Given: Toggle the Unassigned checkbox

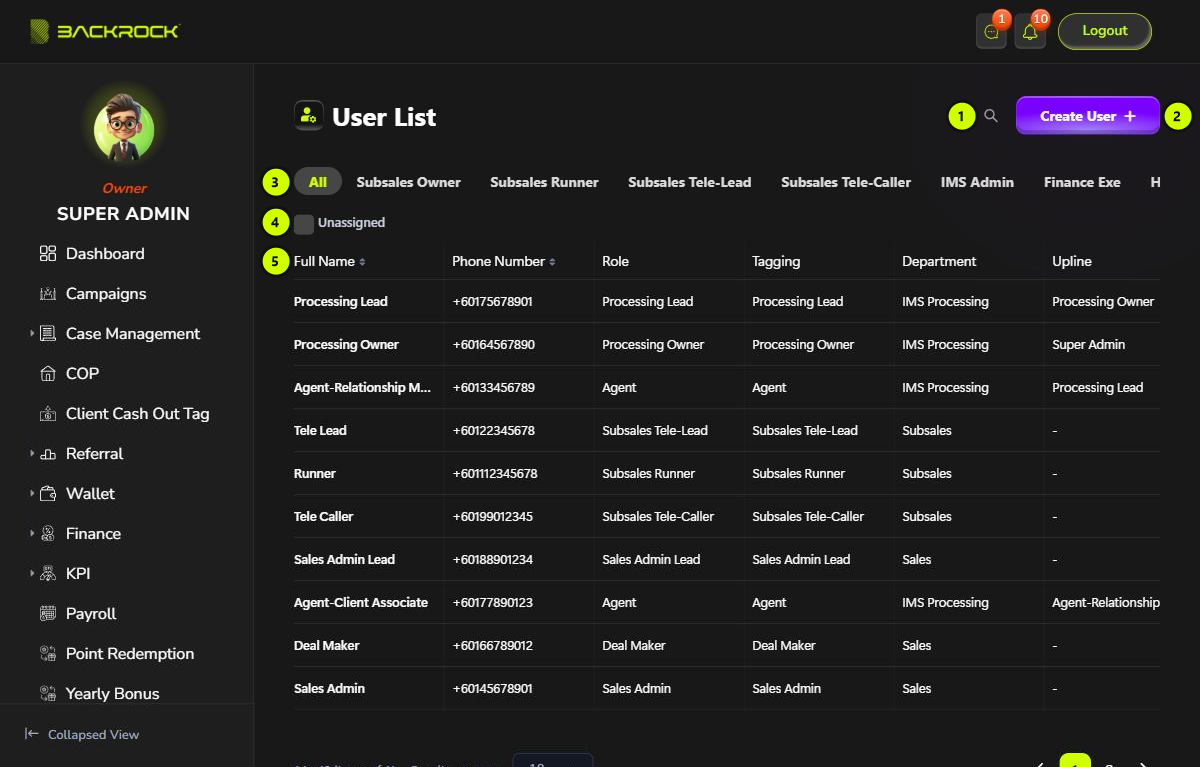Looking at the screenshot, I should coord(304,224).
